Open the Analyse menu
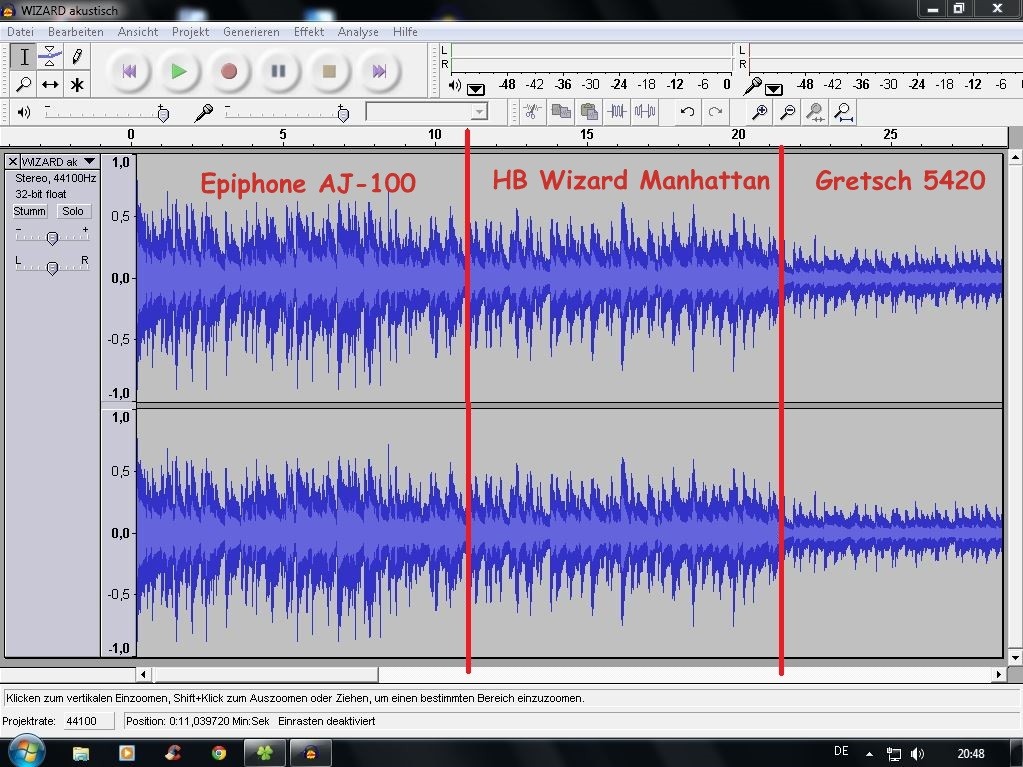1023x767 pixels. 358,31
